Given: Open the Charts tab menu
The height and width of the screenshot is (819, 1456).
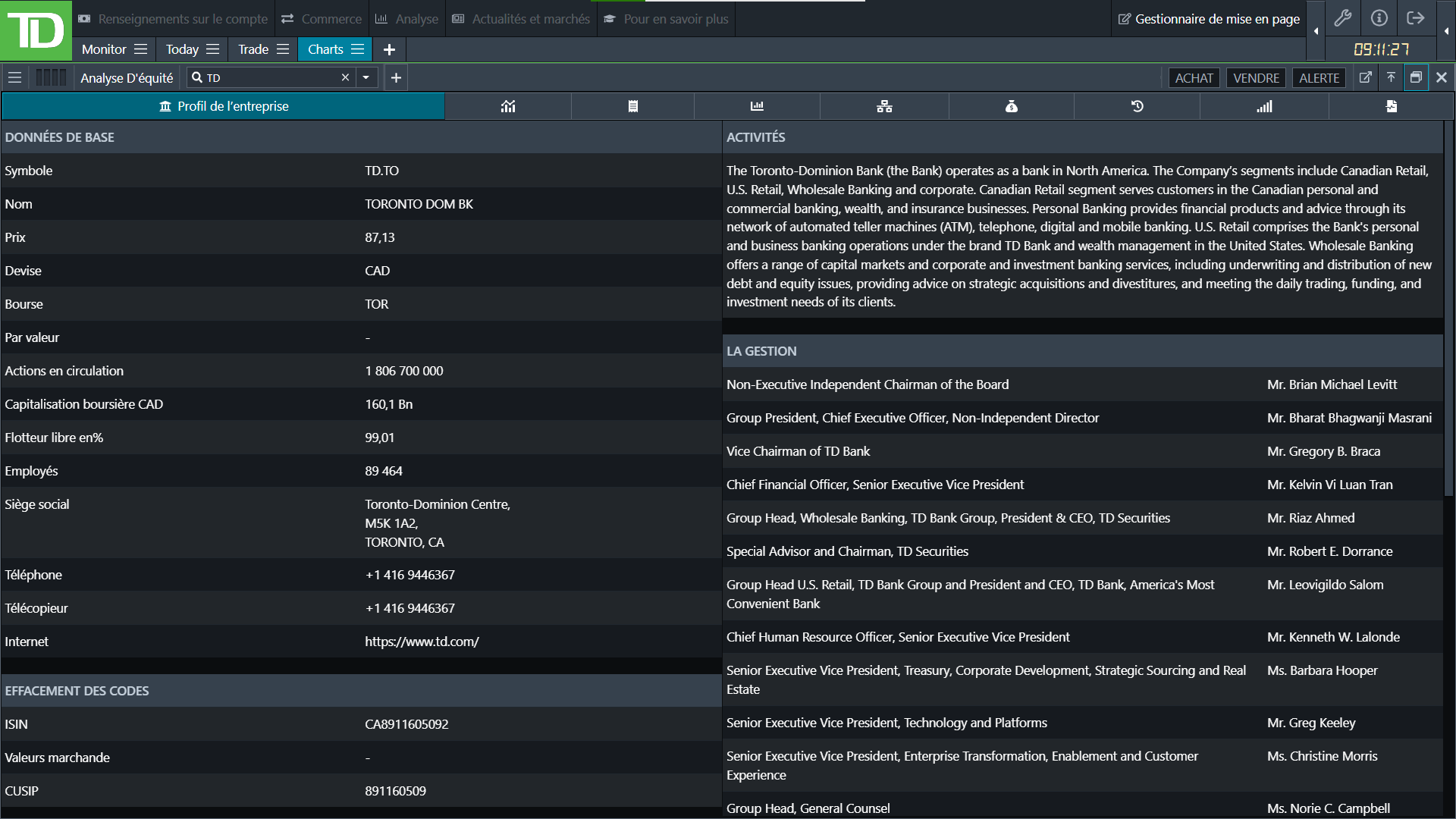Looking at the screenshot, I should coord(357,49).
